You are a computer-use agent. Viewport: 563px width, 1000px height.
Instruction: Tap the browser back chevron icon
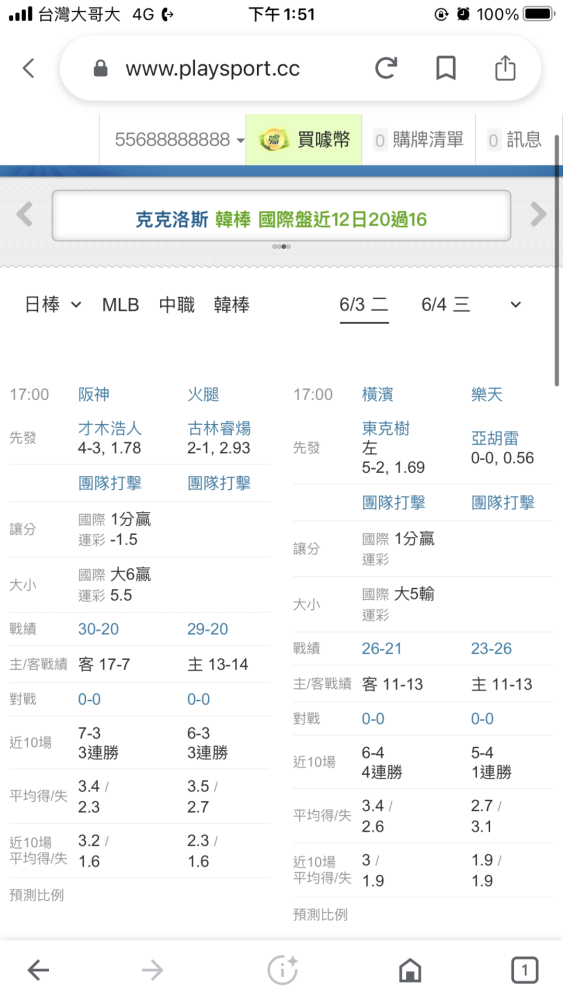[x=28, y=68]
